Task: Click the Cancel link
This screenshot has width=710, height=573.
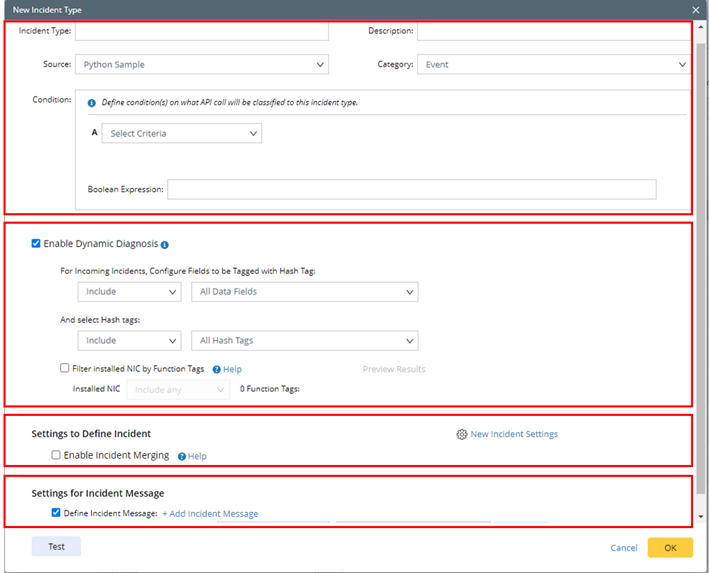Action: coord(624,548)
